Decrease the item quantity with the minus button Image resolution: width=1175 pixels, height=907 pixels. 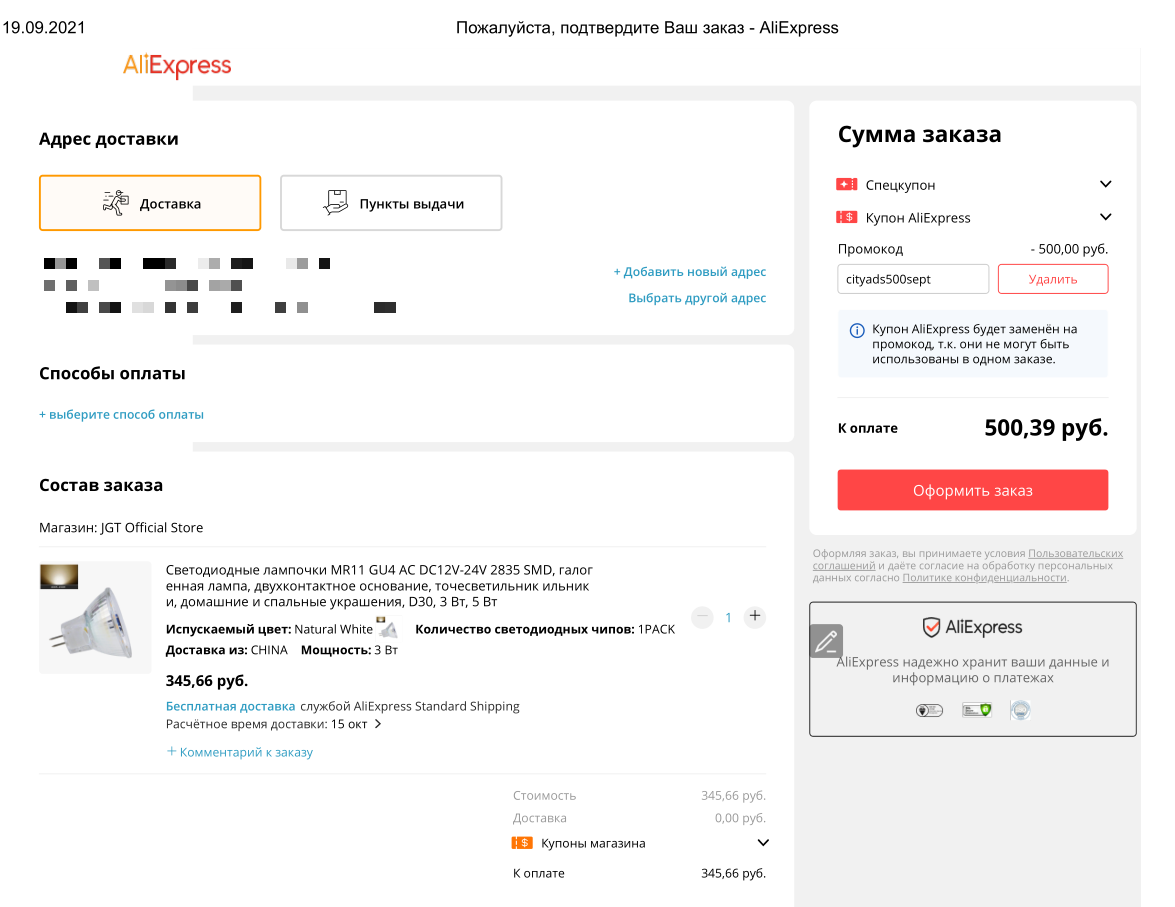pyautogui.click(x=702, y=616)
